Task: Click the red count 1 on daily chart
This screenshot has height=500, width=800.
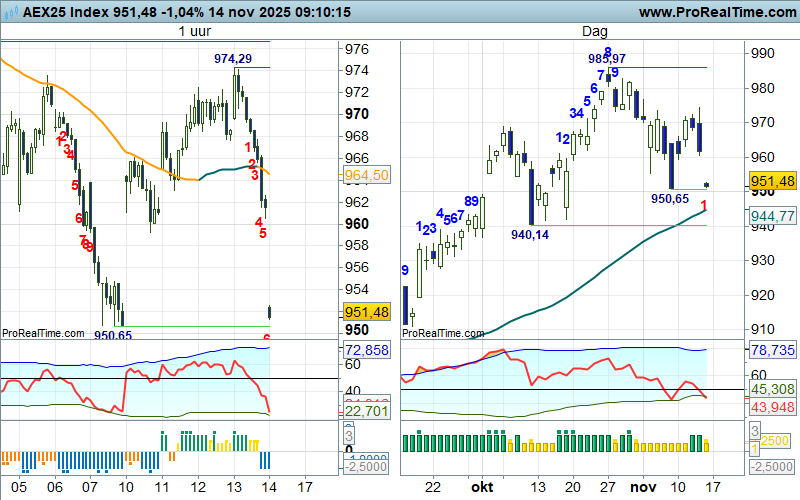Action: click(x=704, y=206)
